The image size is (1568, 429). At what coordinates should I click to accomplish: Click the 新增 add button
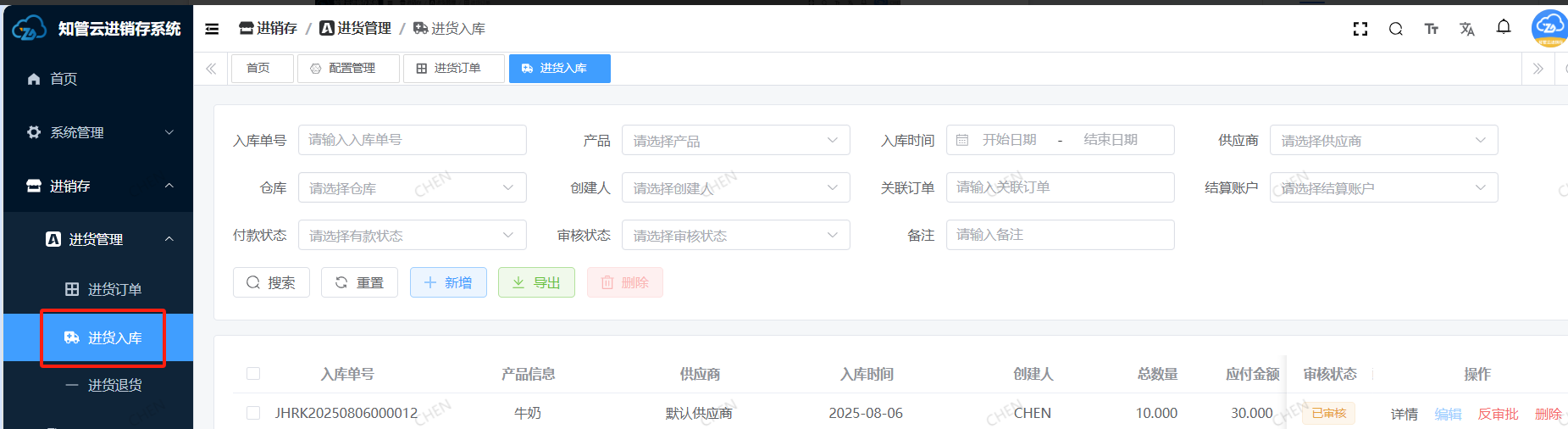(x=448, y=282)
